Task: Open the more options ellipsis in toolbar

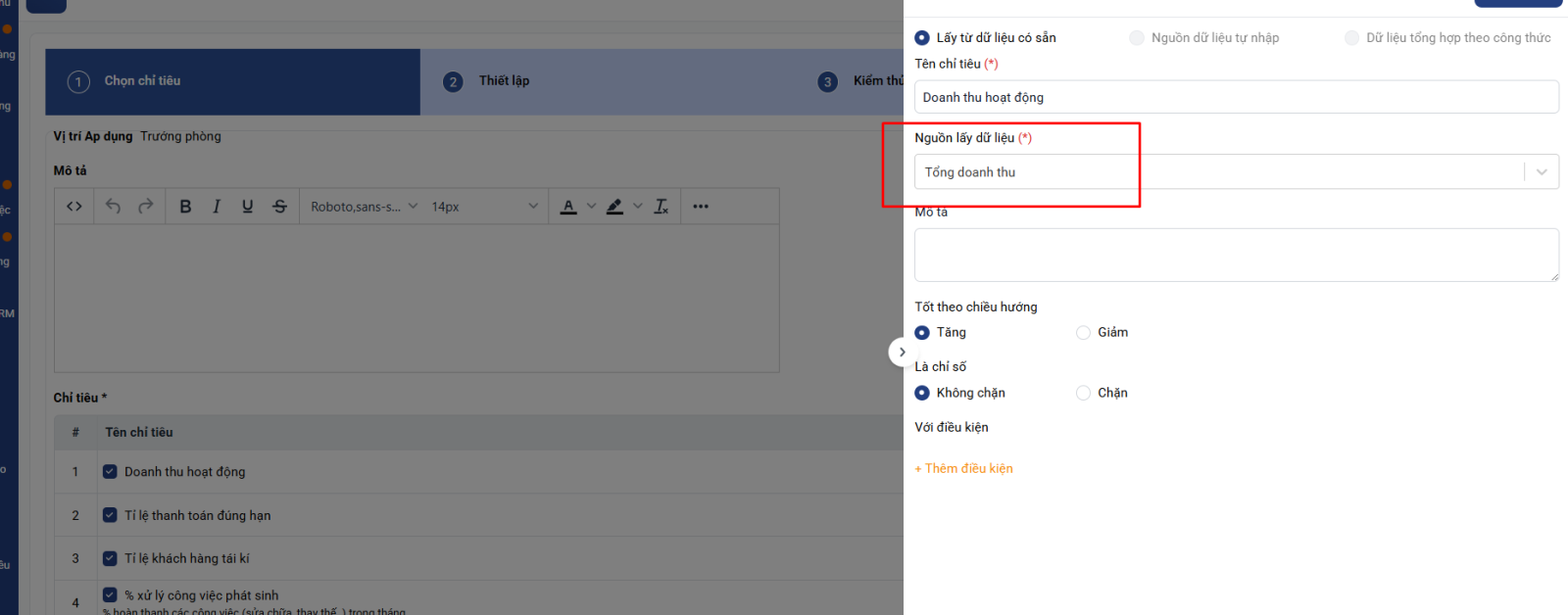Action: click(701, 207)
